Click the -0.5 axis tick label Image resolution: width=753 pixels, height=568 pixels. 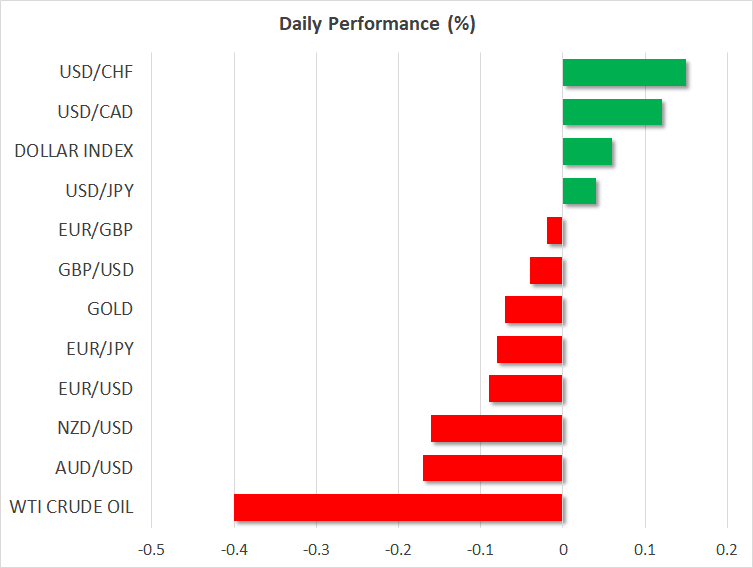[x=151, y=549]
